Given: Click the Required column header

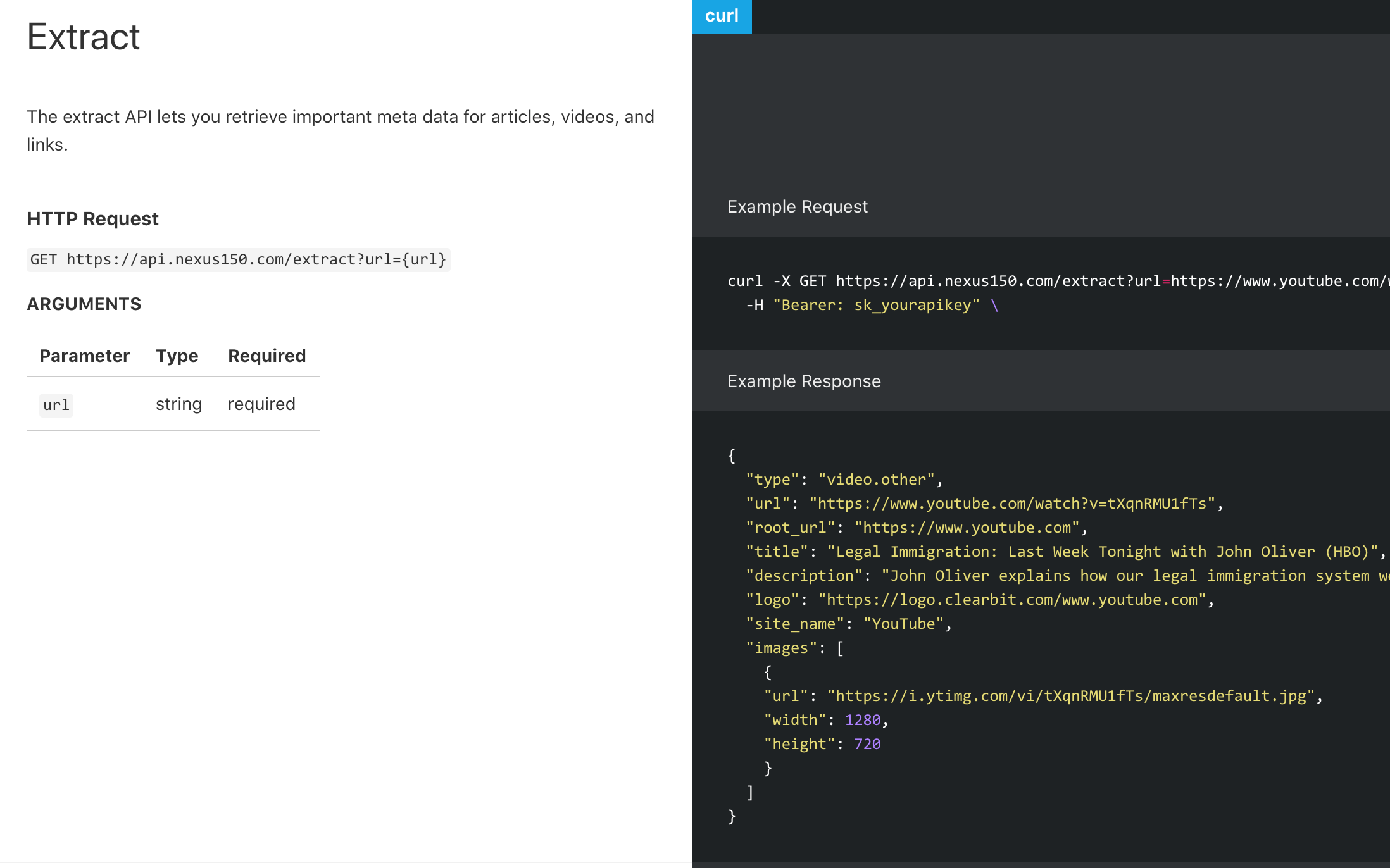Looking at the screenshot, I should click(266, 356).
